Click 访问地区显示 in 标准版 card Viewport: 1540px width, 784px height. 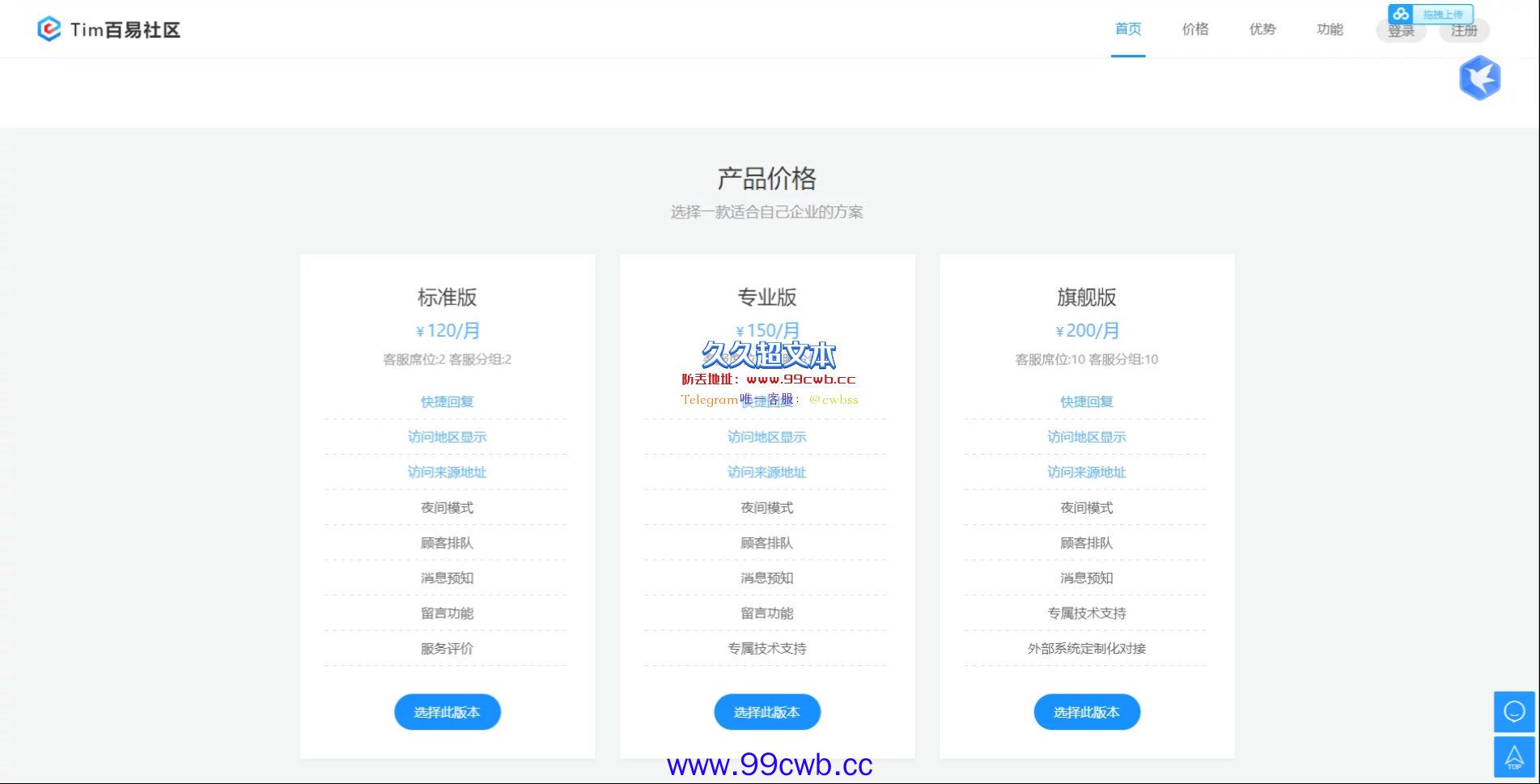click(448, 437)
